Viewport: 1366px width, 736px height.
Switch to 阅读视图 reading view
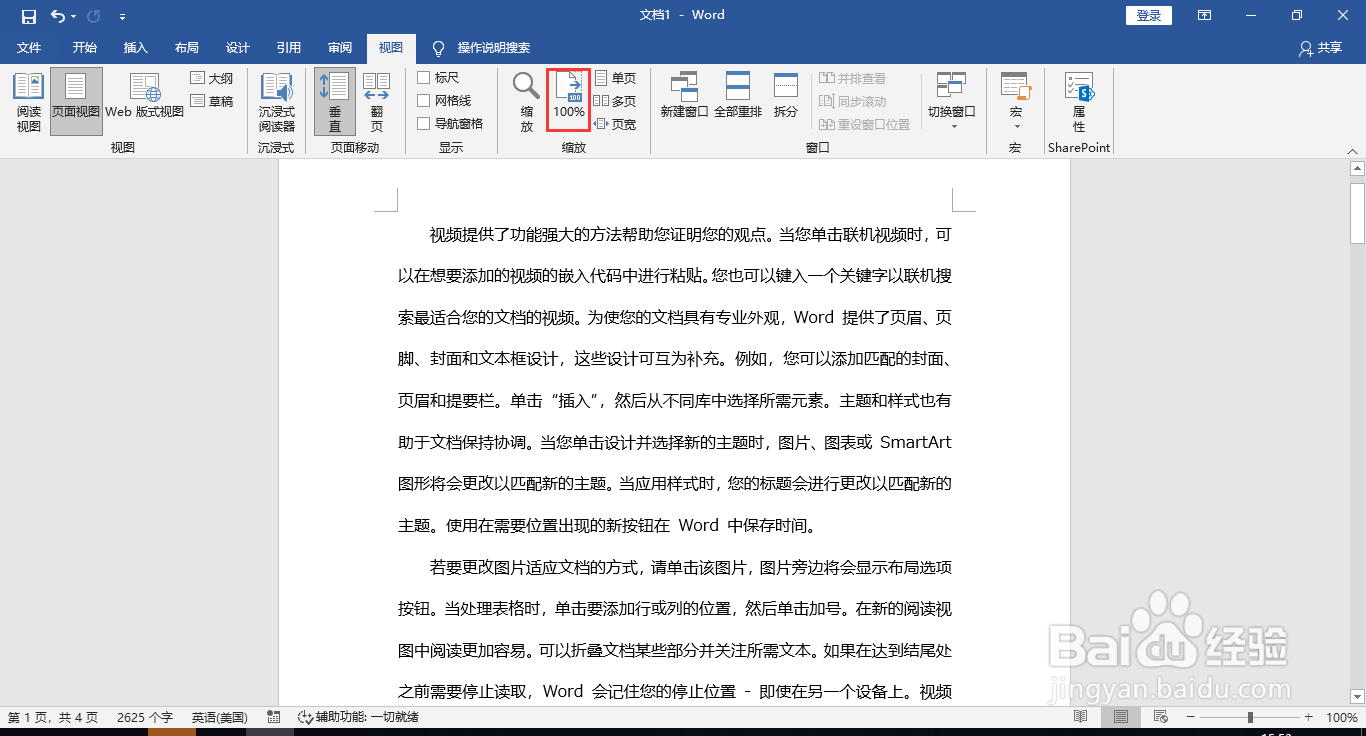point(28,99)
